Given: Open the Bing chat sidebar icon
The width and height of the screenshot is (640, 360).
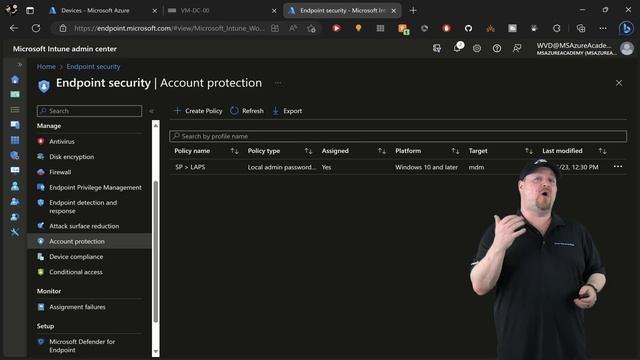Looking at the screenshot, I should pos(626,28).
